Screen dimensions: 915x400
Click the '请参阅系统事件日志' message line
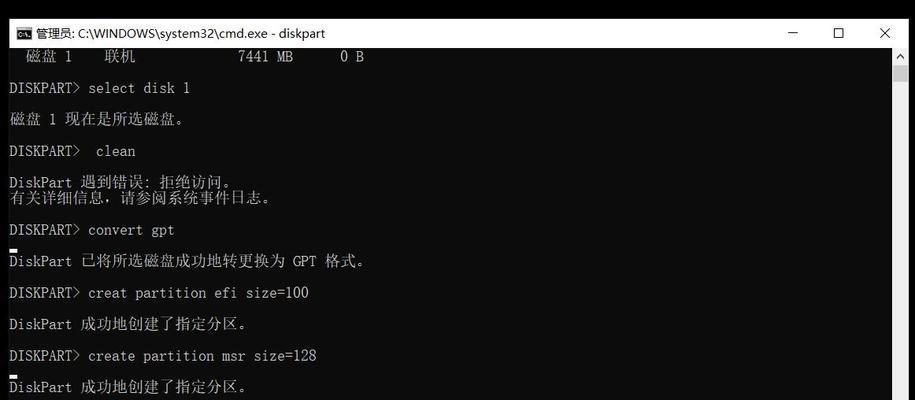point(141,199)
